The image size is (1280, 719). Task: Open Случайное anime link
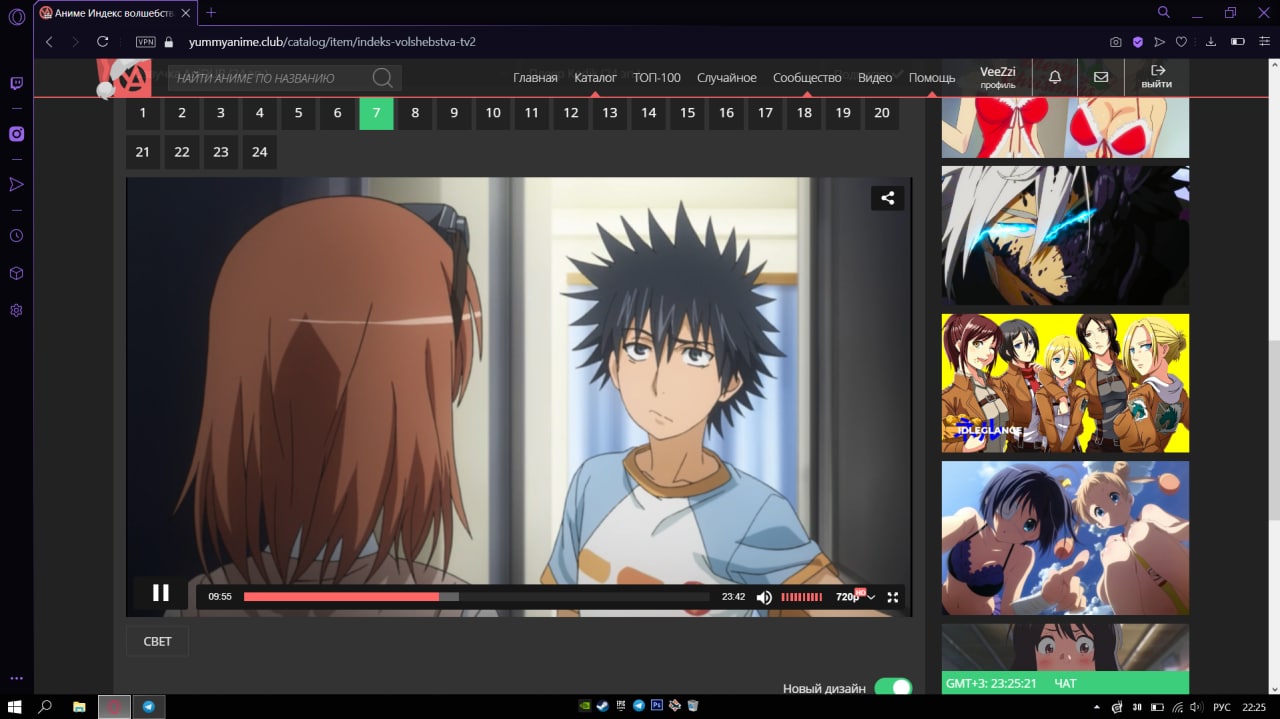(727, 77)
